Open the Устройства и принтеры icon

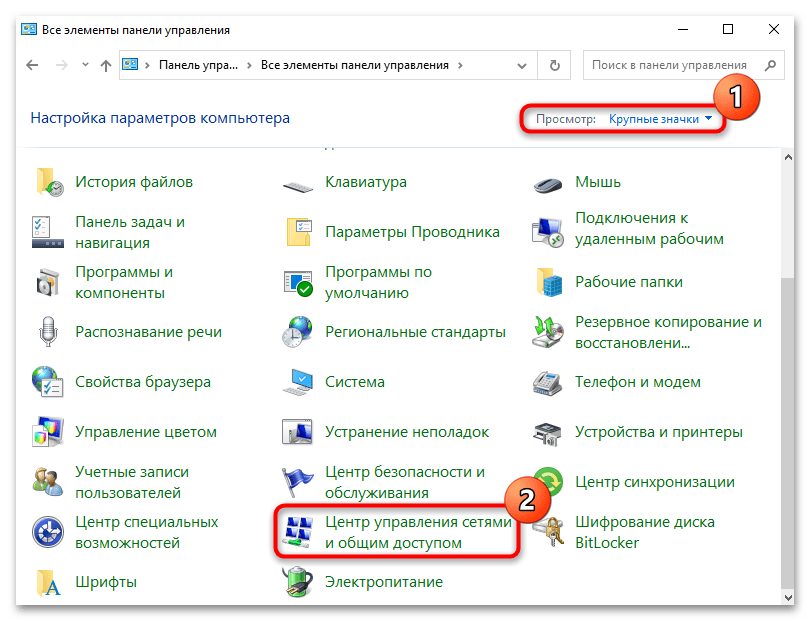[548, 433]
